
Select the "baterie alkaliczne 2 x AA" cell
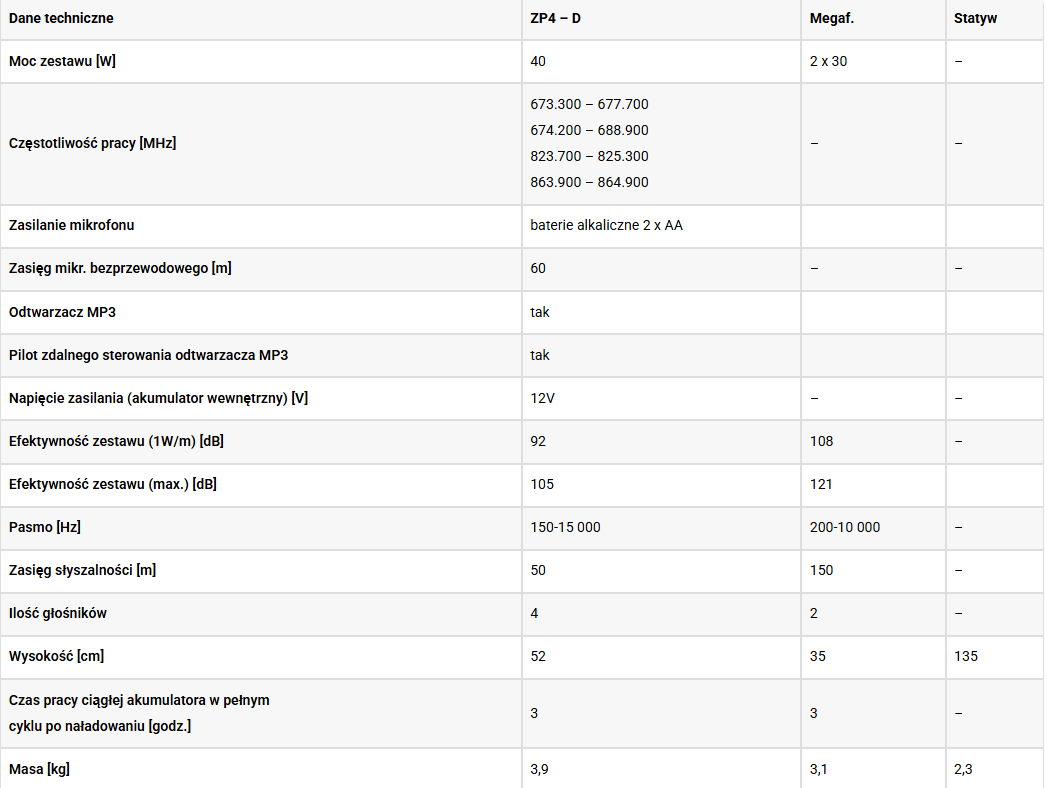(x=606, y=226)
